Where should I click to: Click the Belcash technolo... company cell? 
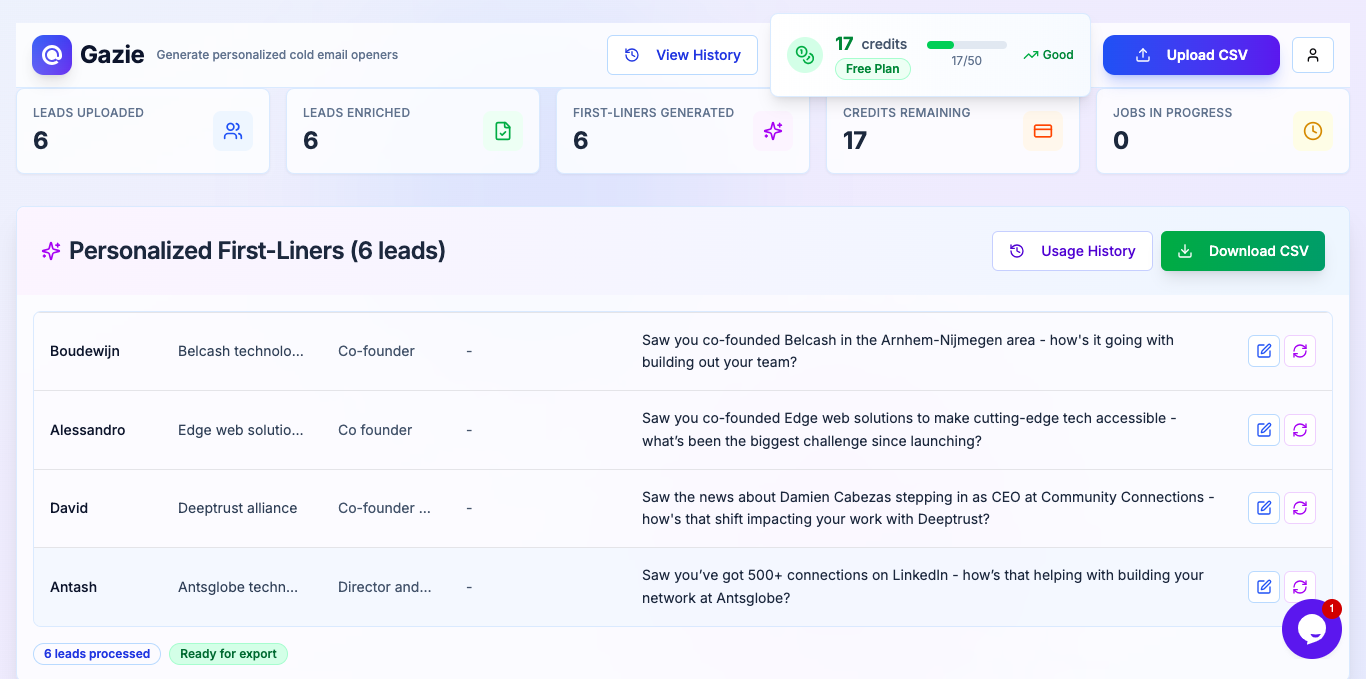[241, 351]
